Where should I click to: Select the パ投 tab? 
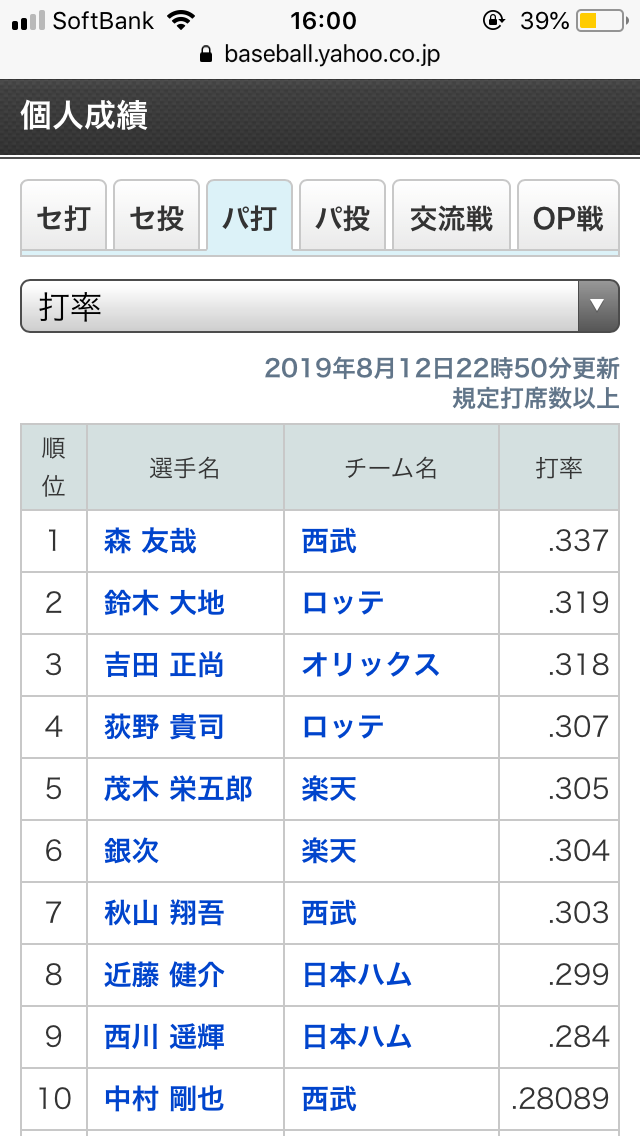[342, 217]
